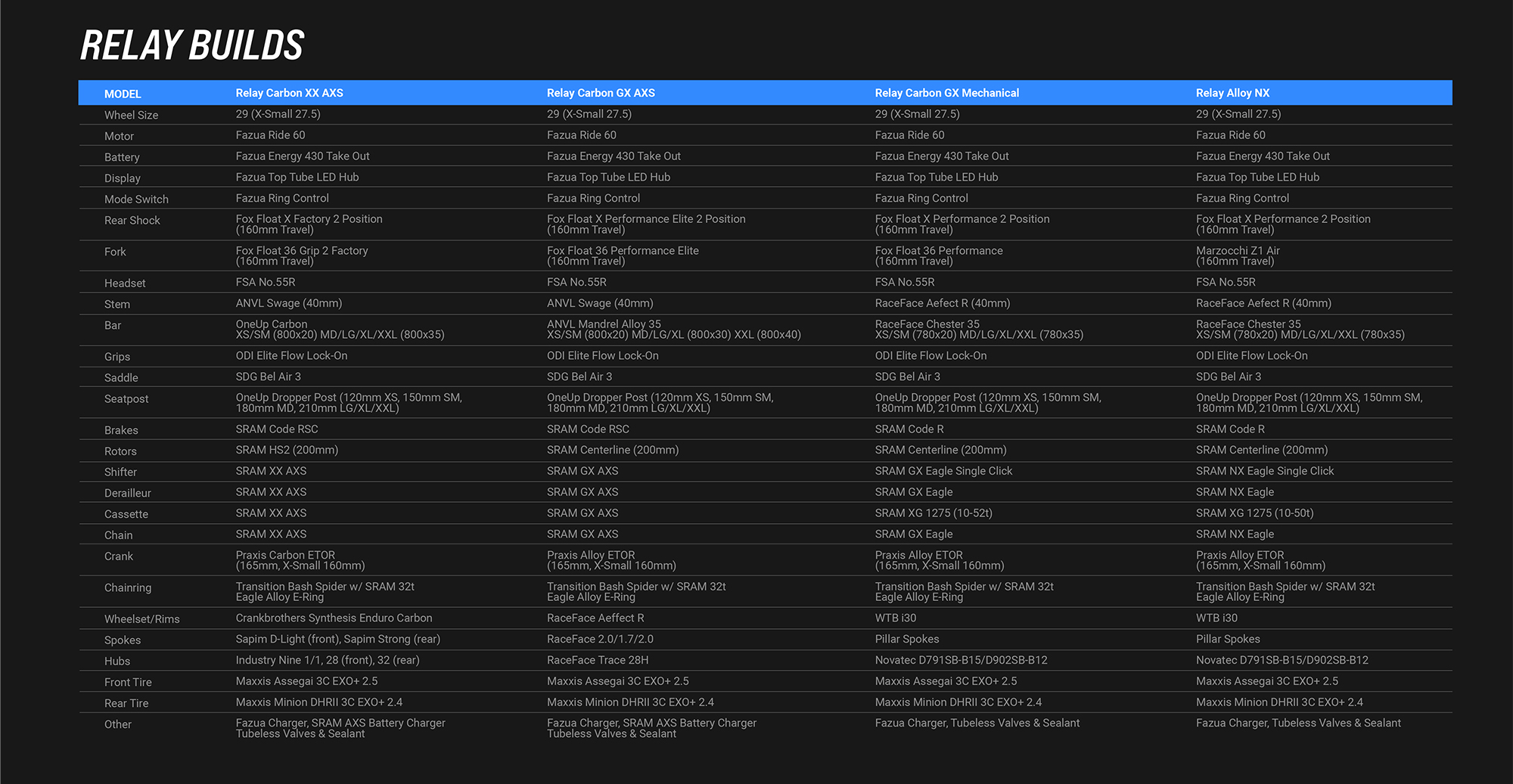Click SRAM Code RSC cell under XX AXS
The width and height of the screenshot is (1513, 784).
tap(277, 429)
